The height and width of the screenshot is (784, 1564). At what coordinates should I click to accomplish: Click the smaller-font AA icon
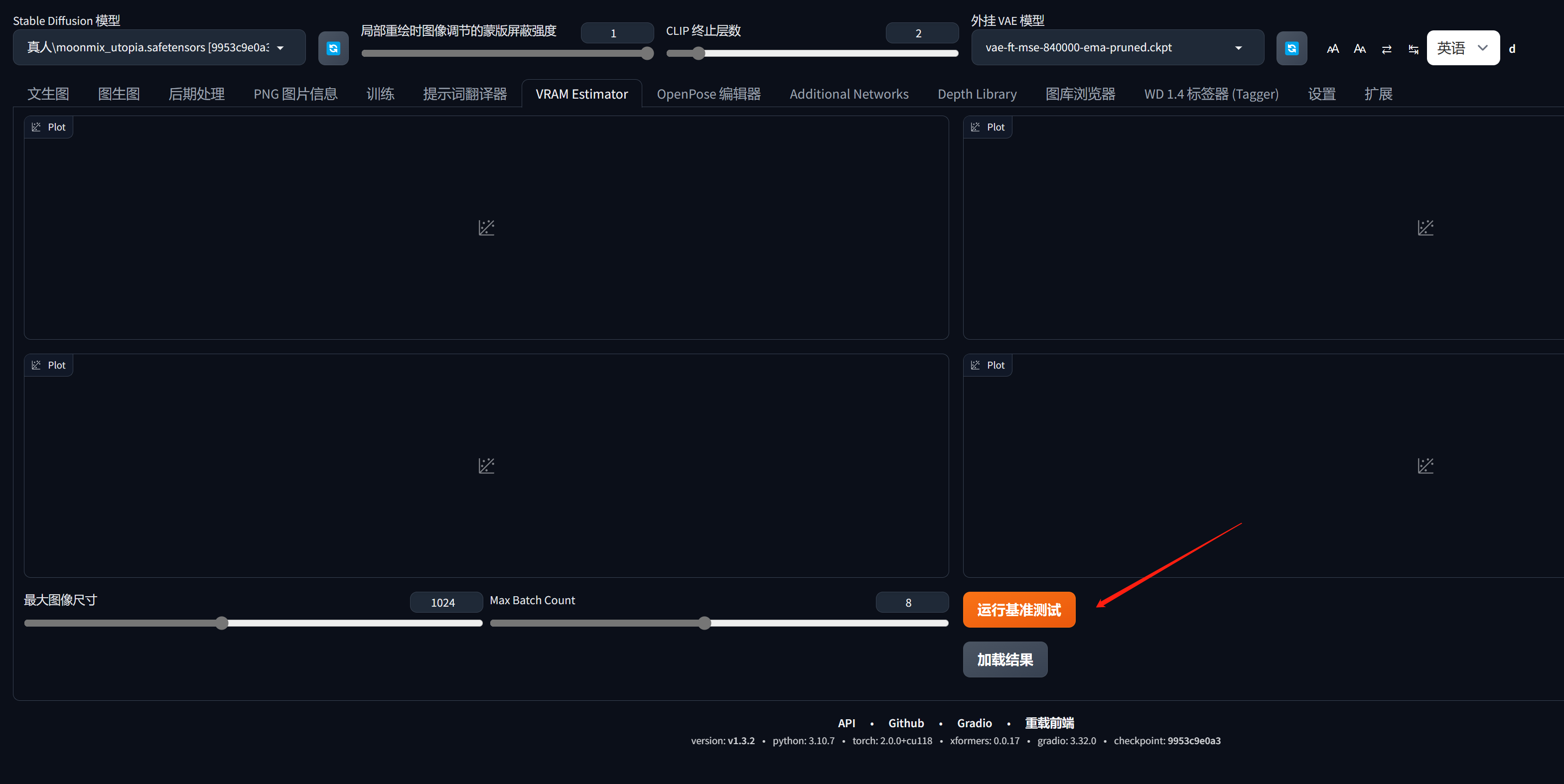1359,48
